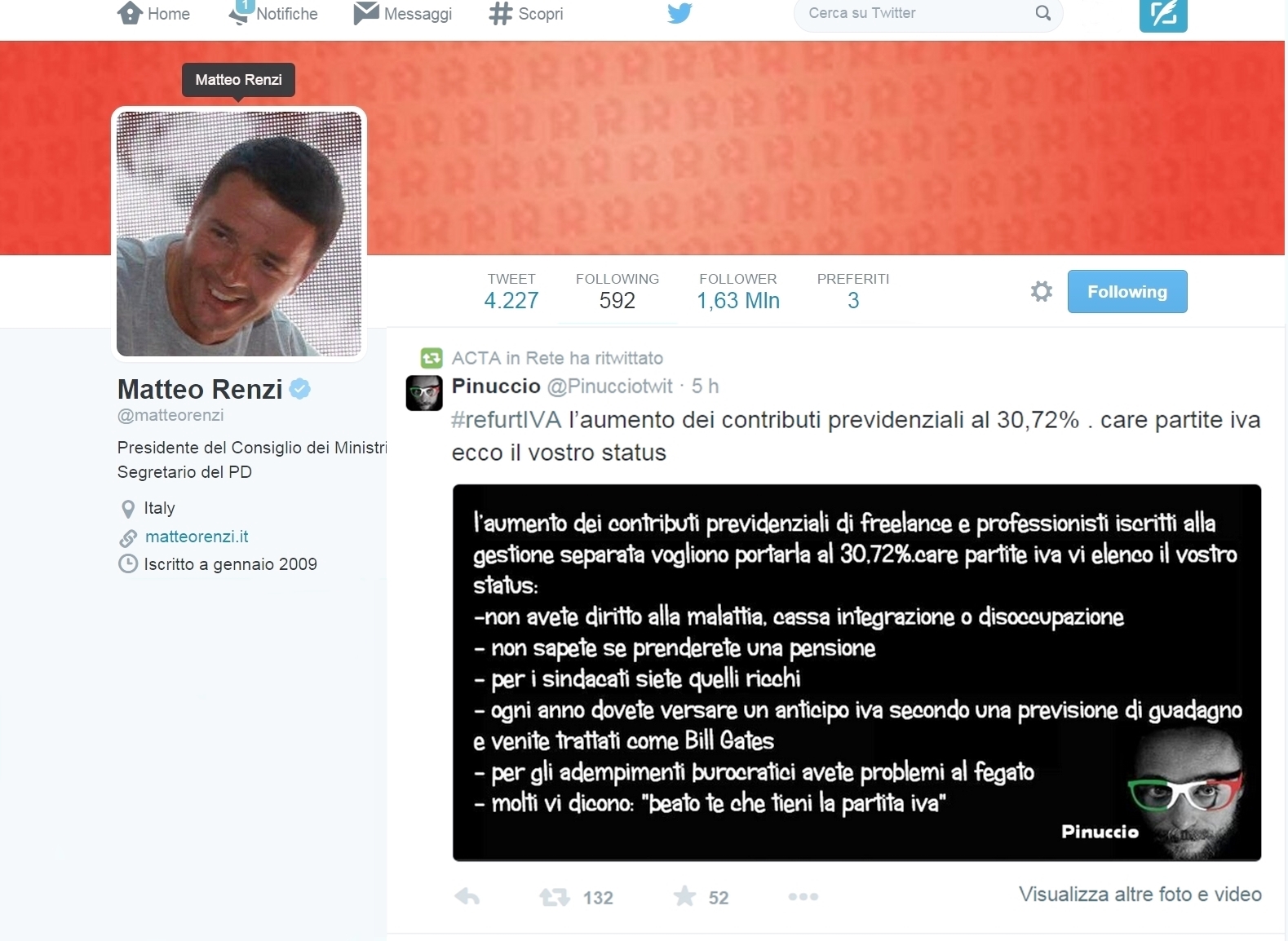
Task: Click the Matteo Renzi profile name heading
Action: 200,389
